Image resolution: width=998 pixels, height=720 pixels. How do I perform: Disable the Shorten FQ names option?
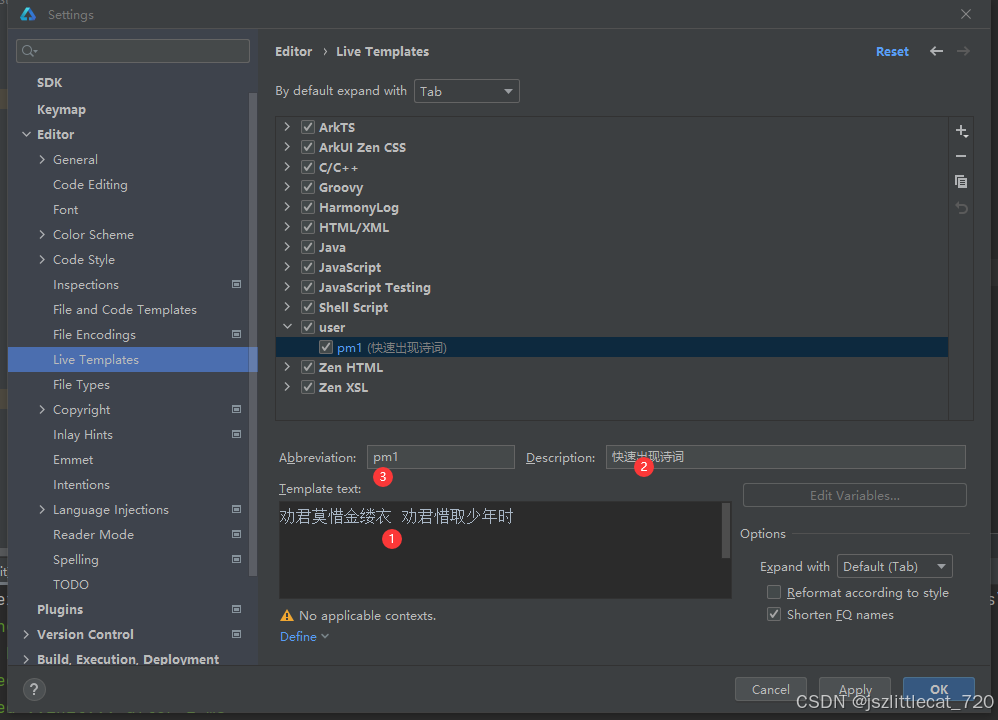[x=774, y=615]
